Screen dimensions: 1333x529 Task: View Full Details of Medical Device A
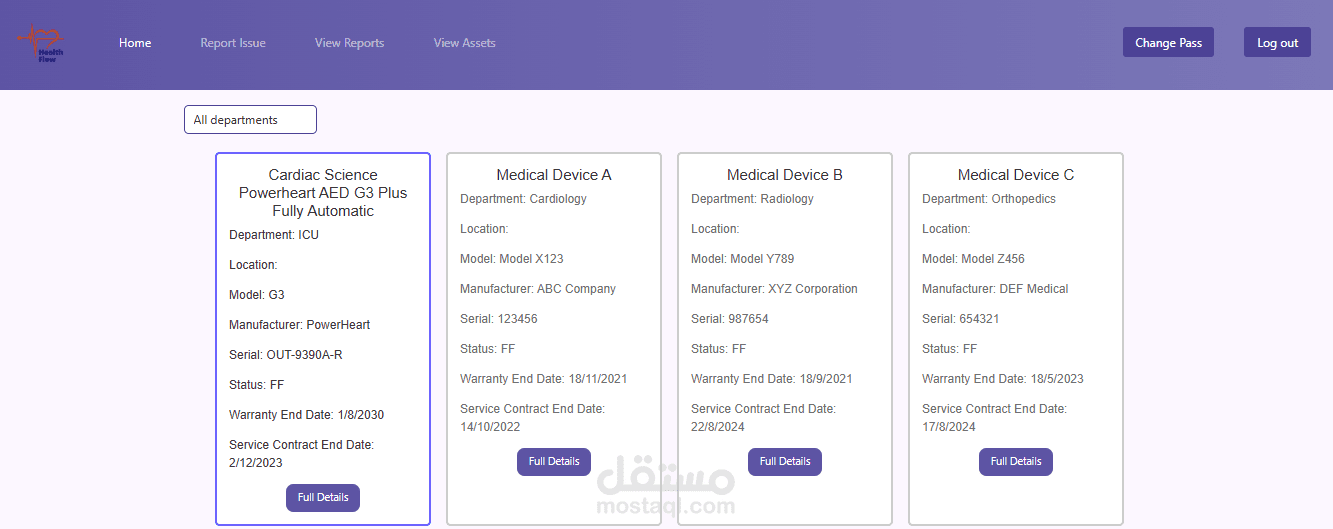554,462
